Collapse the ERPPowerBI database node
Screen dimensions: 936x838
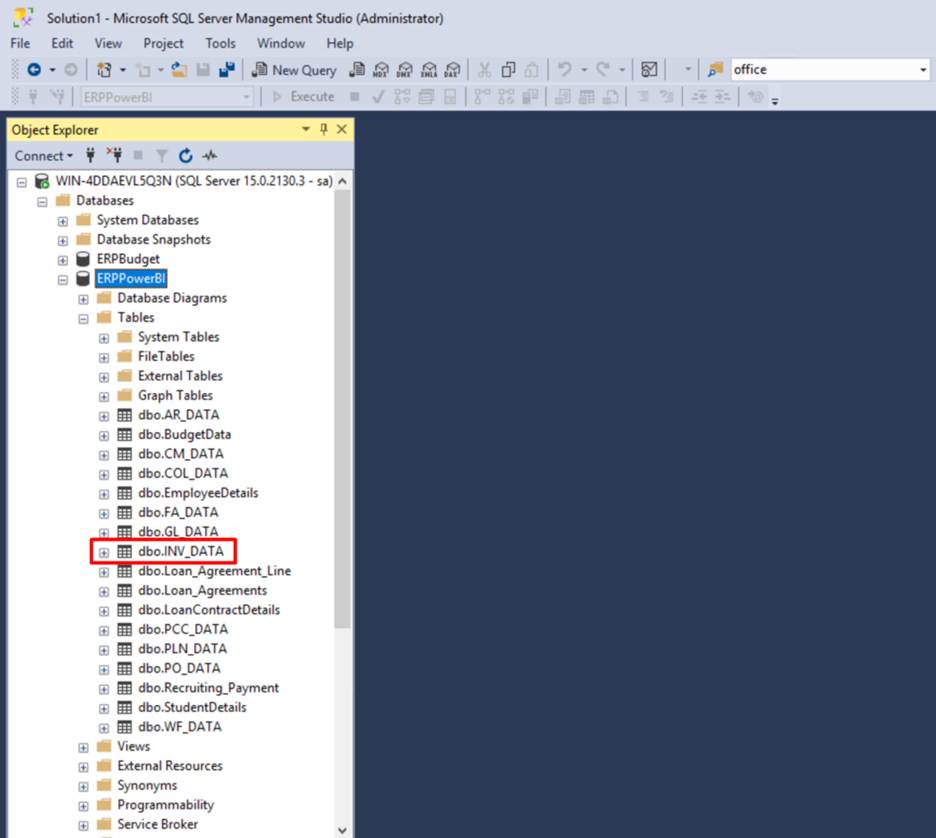[63, 280]
